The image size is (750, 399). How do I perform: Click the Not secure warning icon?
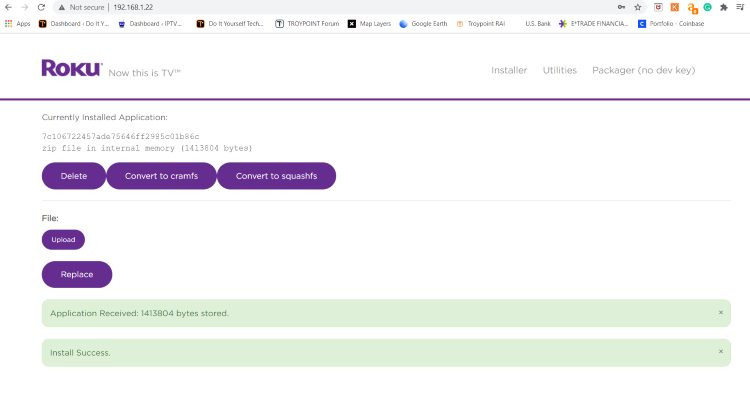tap(62, 7)
